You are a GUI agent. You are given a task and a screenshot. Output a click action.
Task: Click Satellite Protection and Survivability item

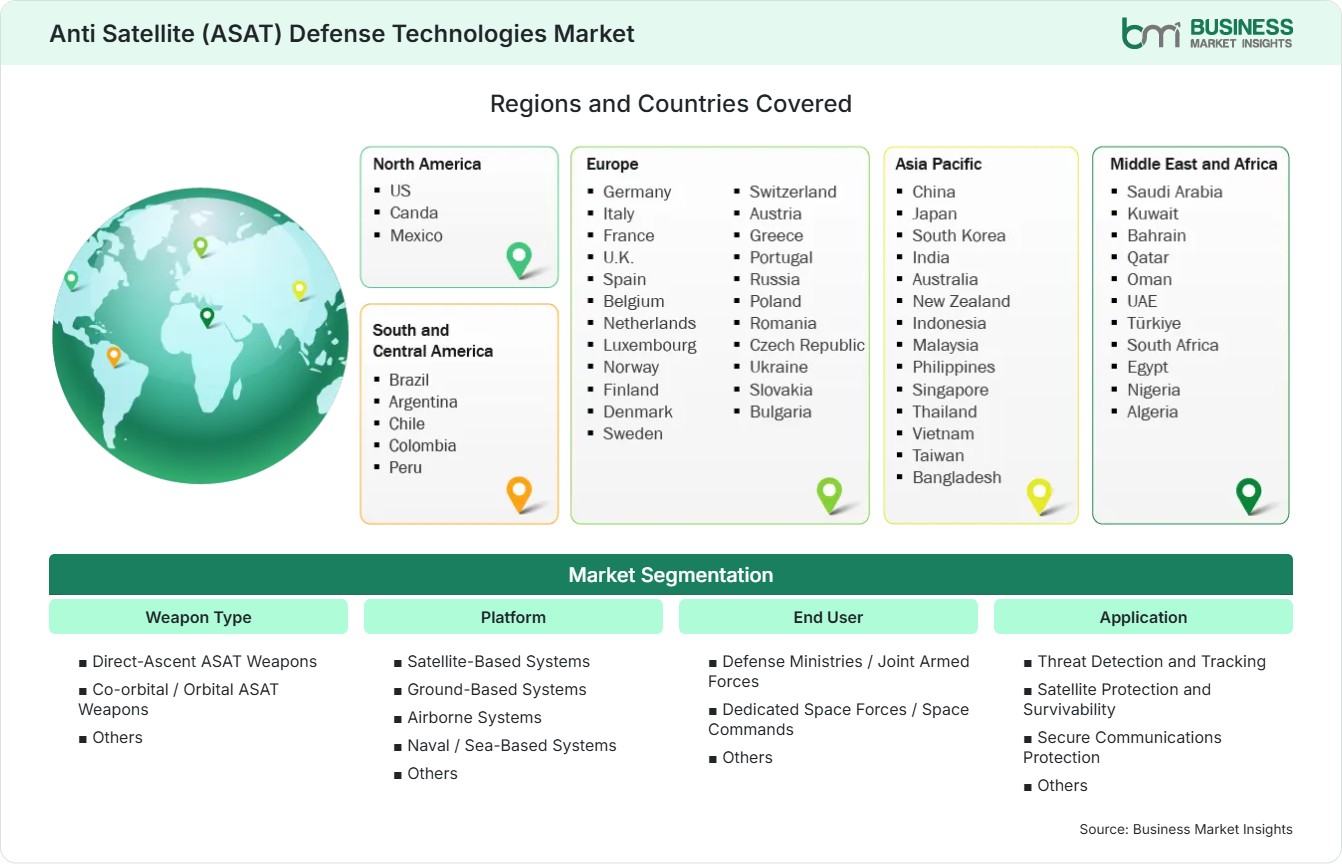tap(1117, 699)
